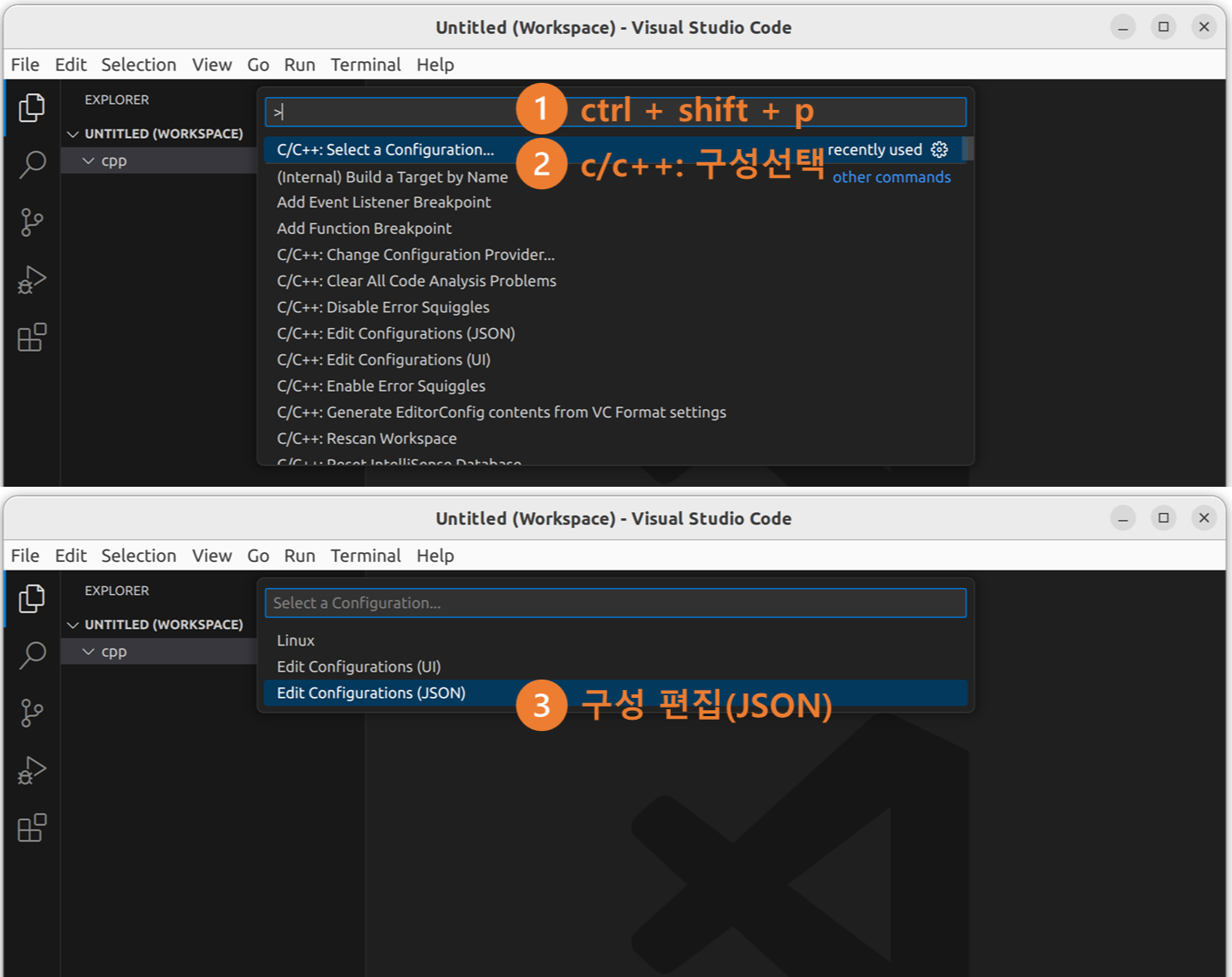Maximize the top VS Code window
The image size is (1232, 977).
[x=1163, y=27]
